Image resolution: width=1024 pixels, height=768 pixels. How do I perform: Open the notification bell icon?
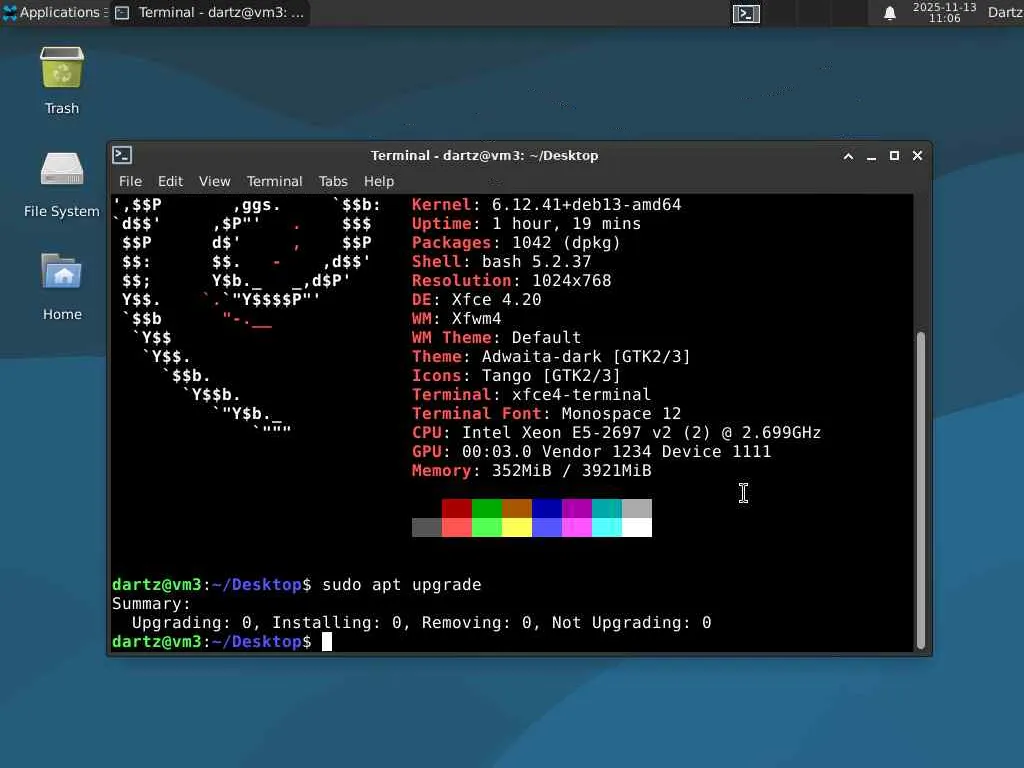pos(889,13)
